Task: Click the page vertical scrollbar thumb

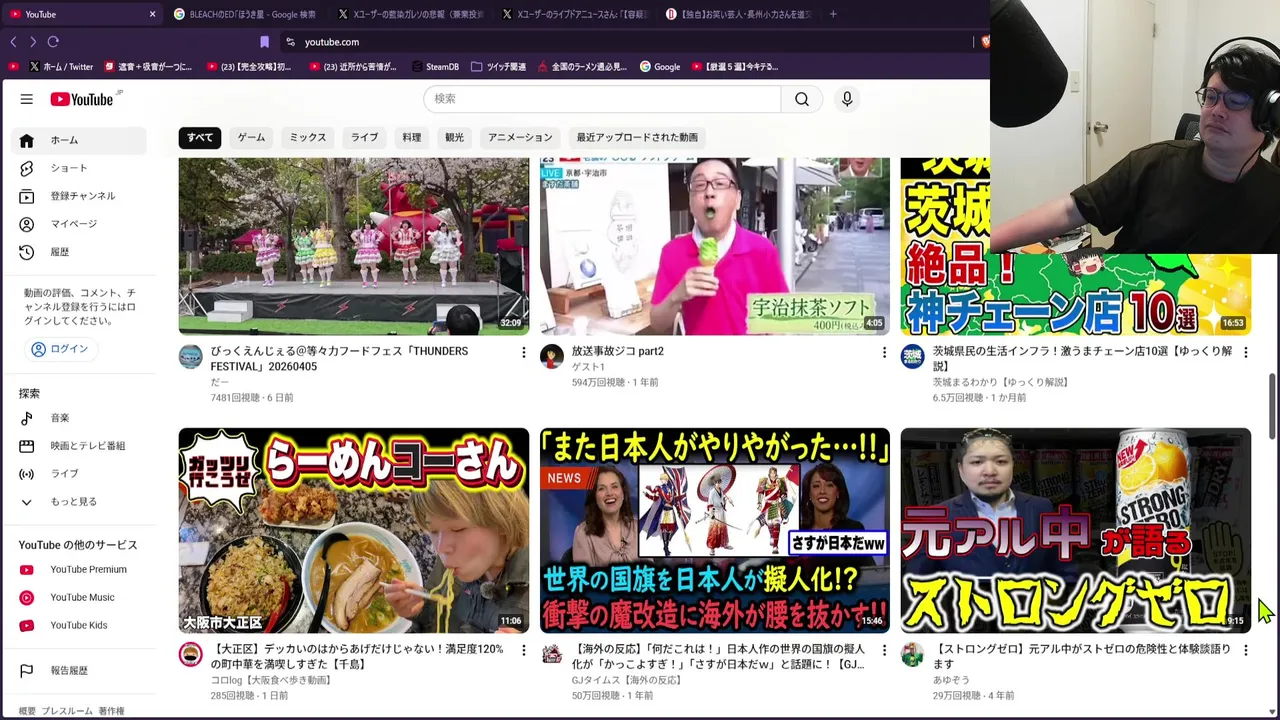Action: coord(1273,405)
